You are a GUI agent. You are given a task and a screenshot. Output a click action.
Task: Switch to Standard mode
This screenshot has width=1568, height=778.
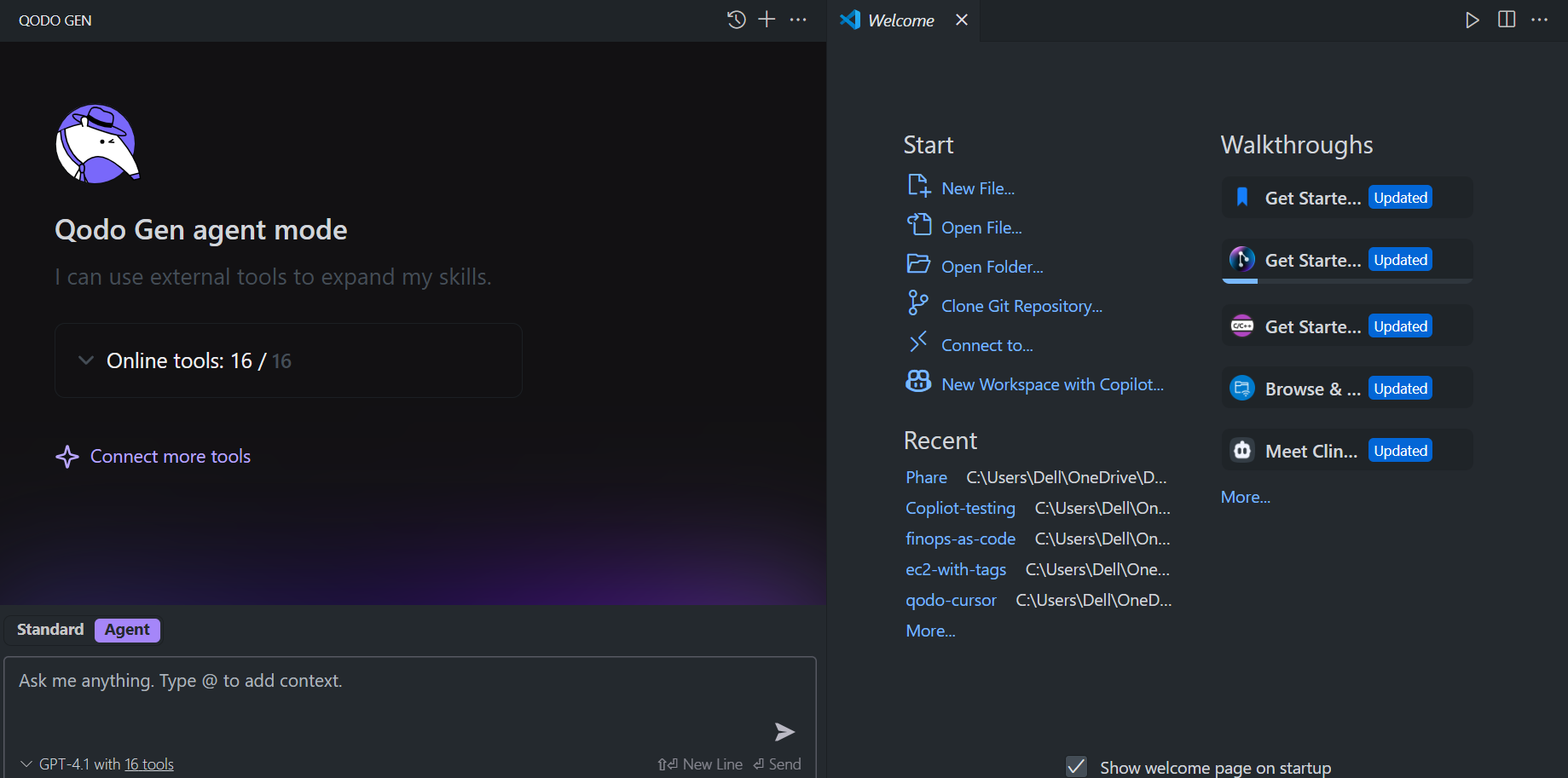coord(50,630)
